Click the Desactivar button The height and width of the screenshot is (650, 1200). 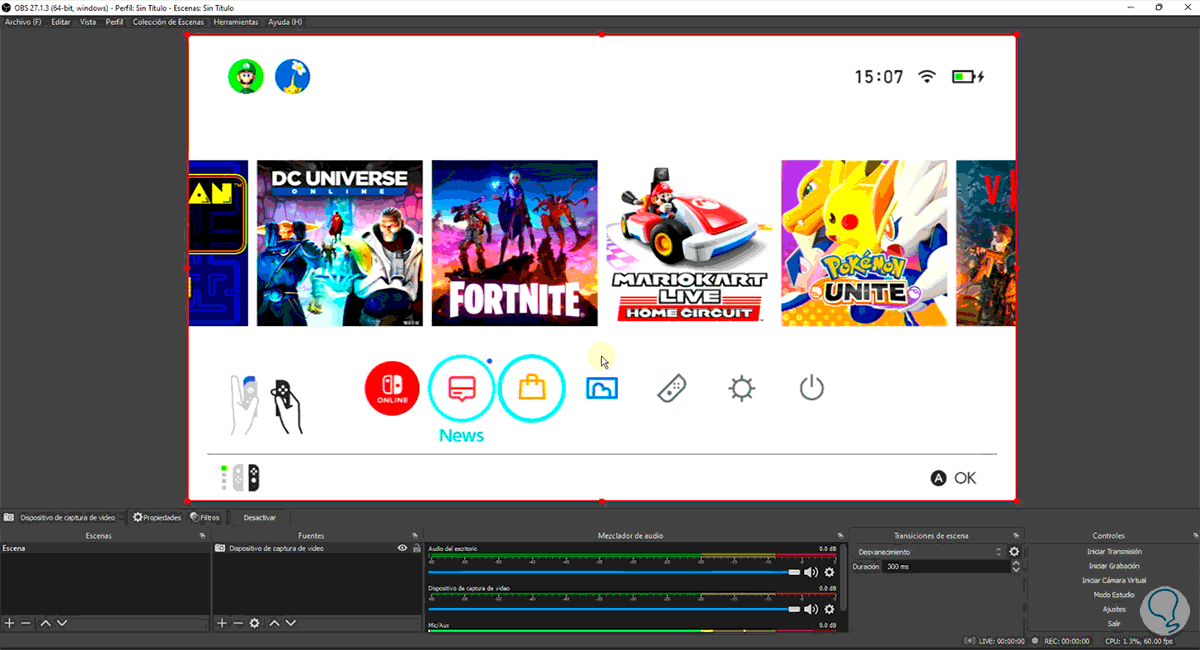260,518
